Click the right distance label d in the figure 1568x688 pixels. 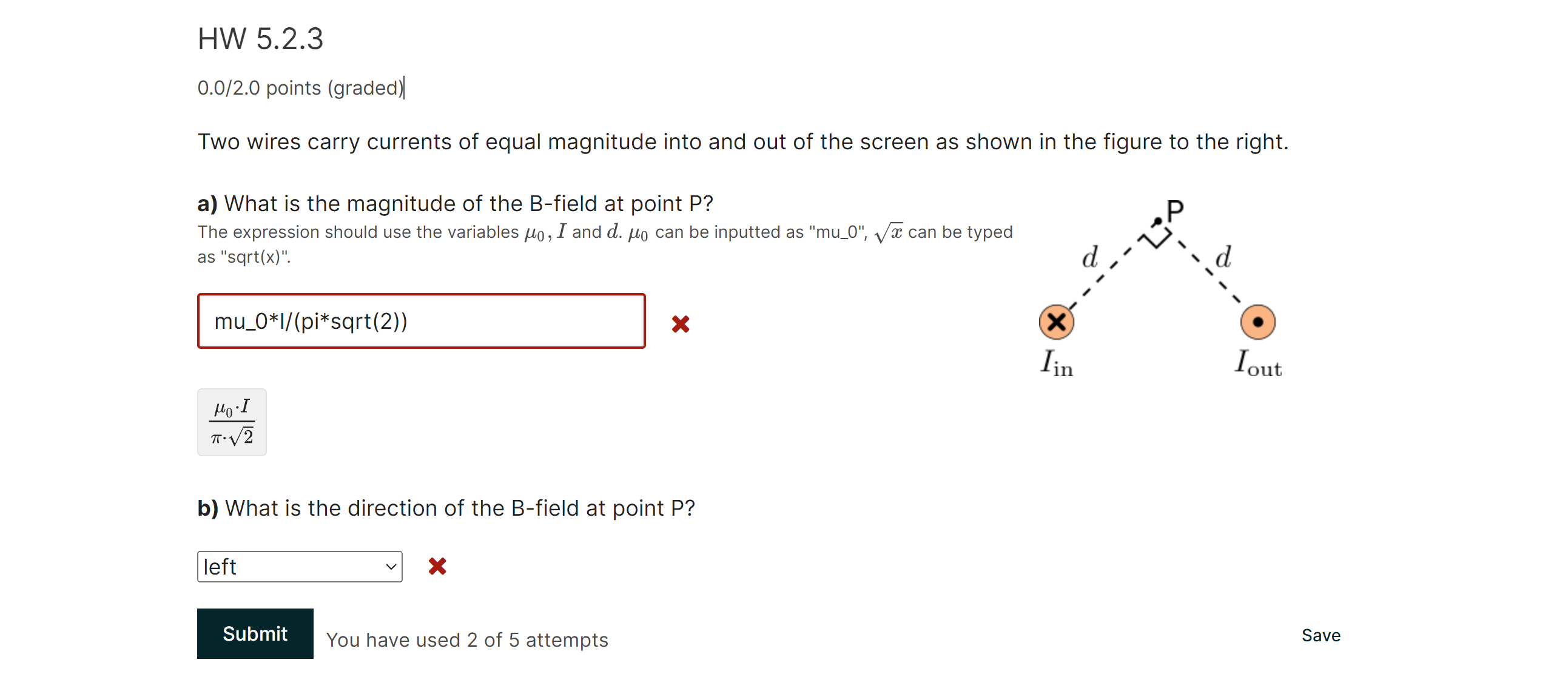coord(1223,257)
